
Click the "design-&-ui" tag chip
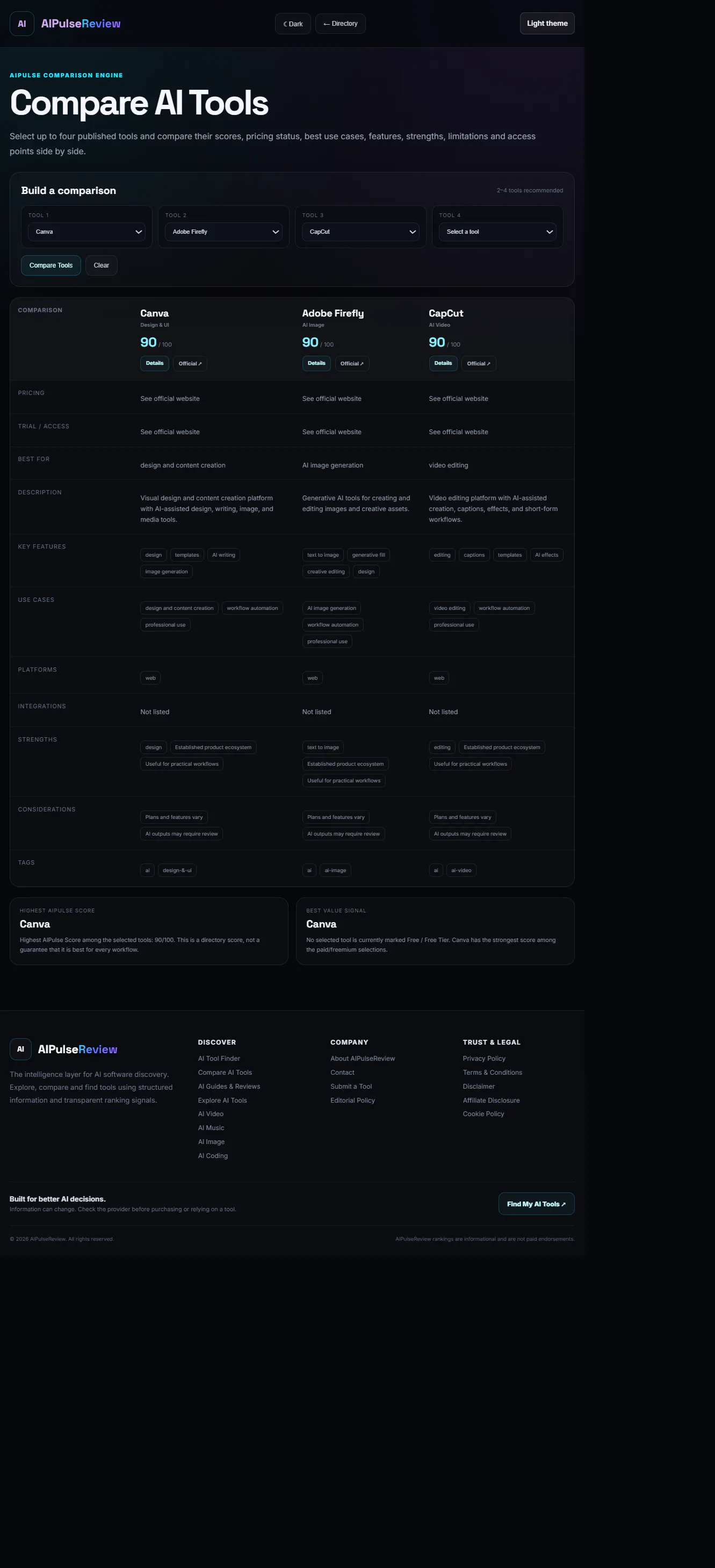(x=177, y=871)
